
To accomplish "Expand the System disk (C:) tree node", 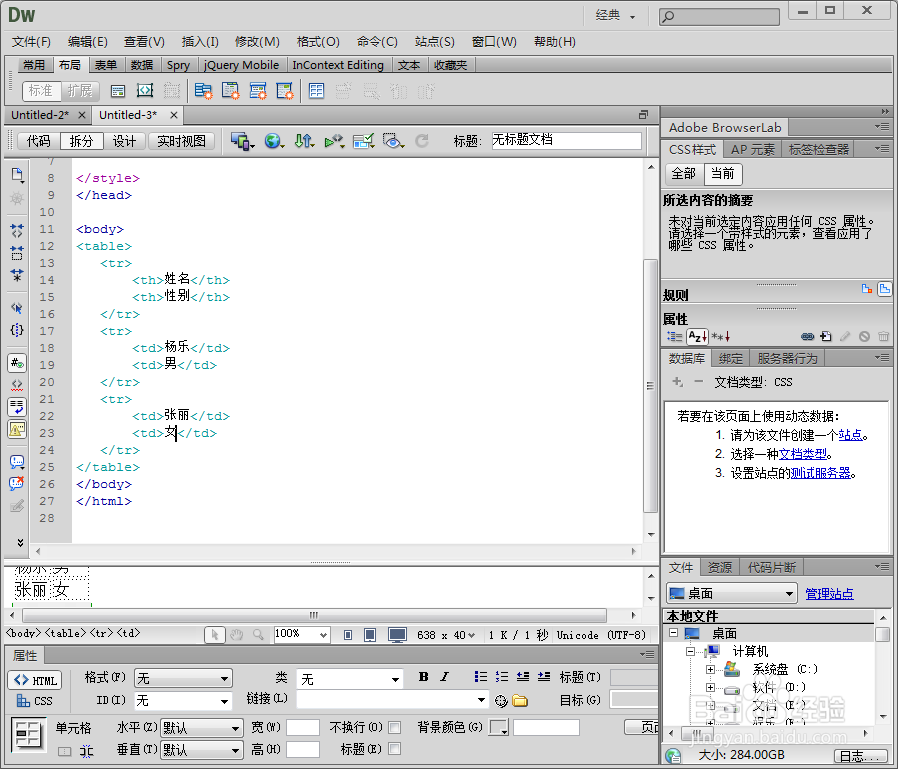I will point(710,669).
